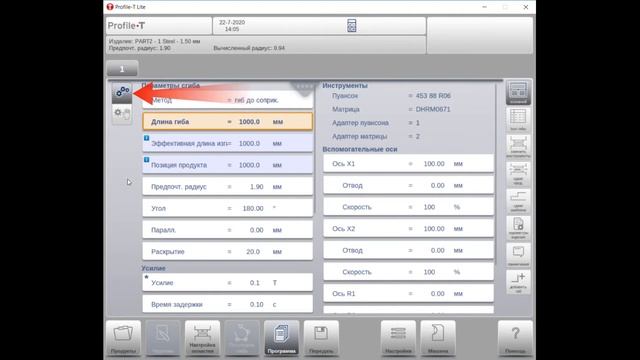The image size is (640, 360).
Task: Select the Программа button in bottom bar
Action: (282, 338)
